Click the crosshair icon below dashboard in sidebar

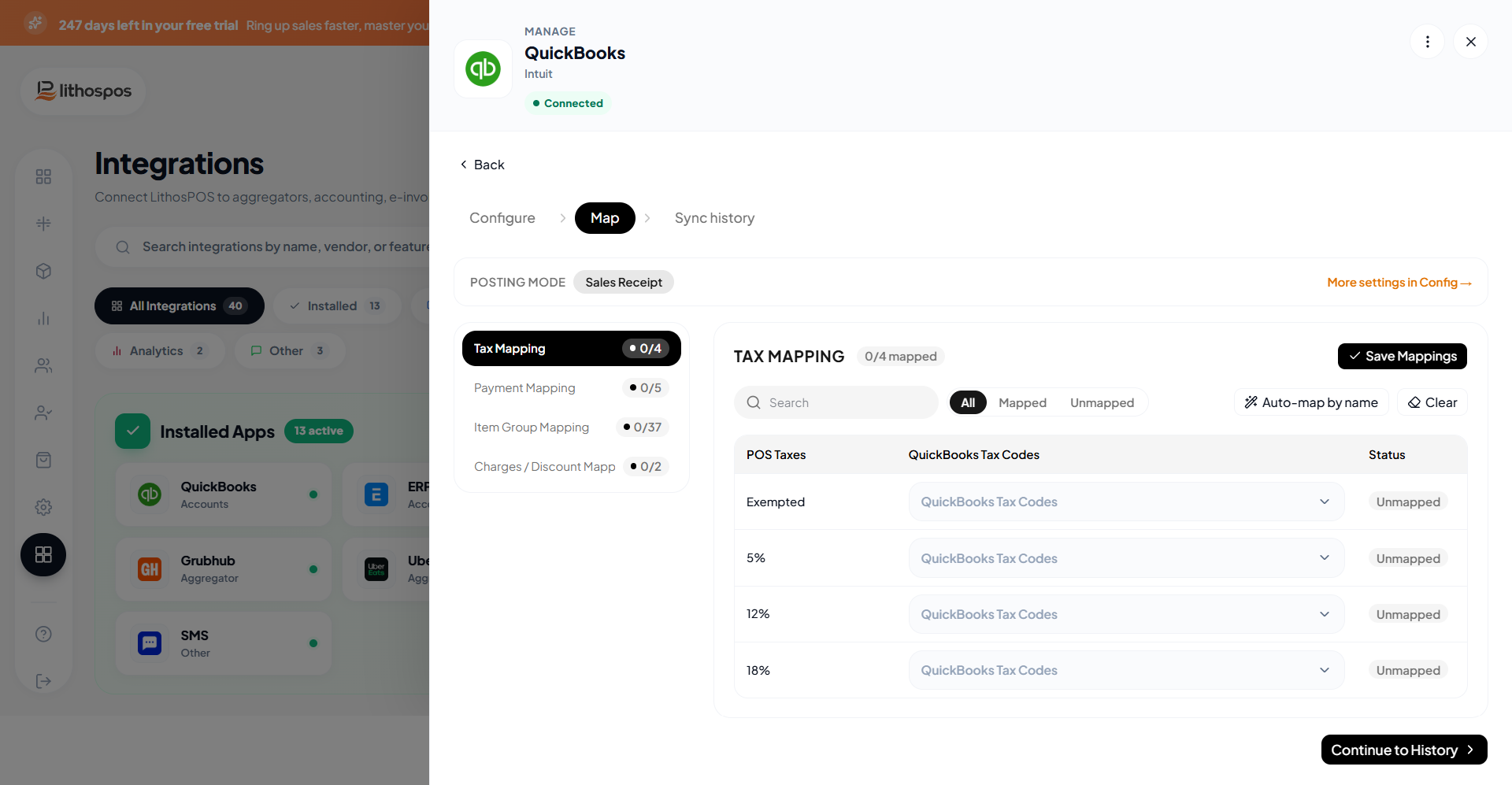pyautogui.click(x=43, y=224)
